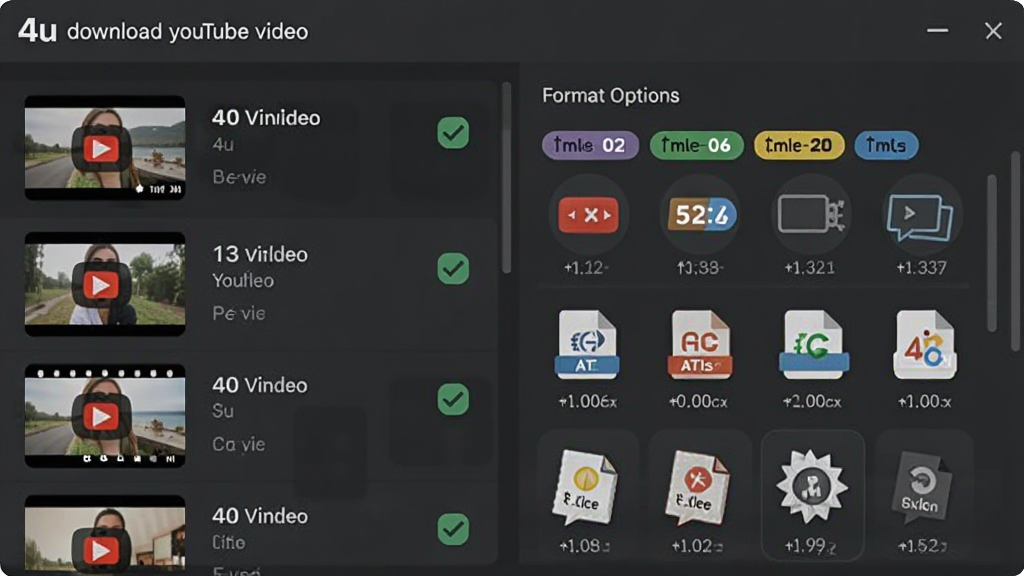This screenshot has height=576, width=1024.
Task: Click the video list scrollbar
Action: (506, 178)
